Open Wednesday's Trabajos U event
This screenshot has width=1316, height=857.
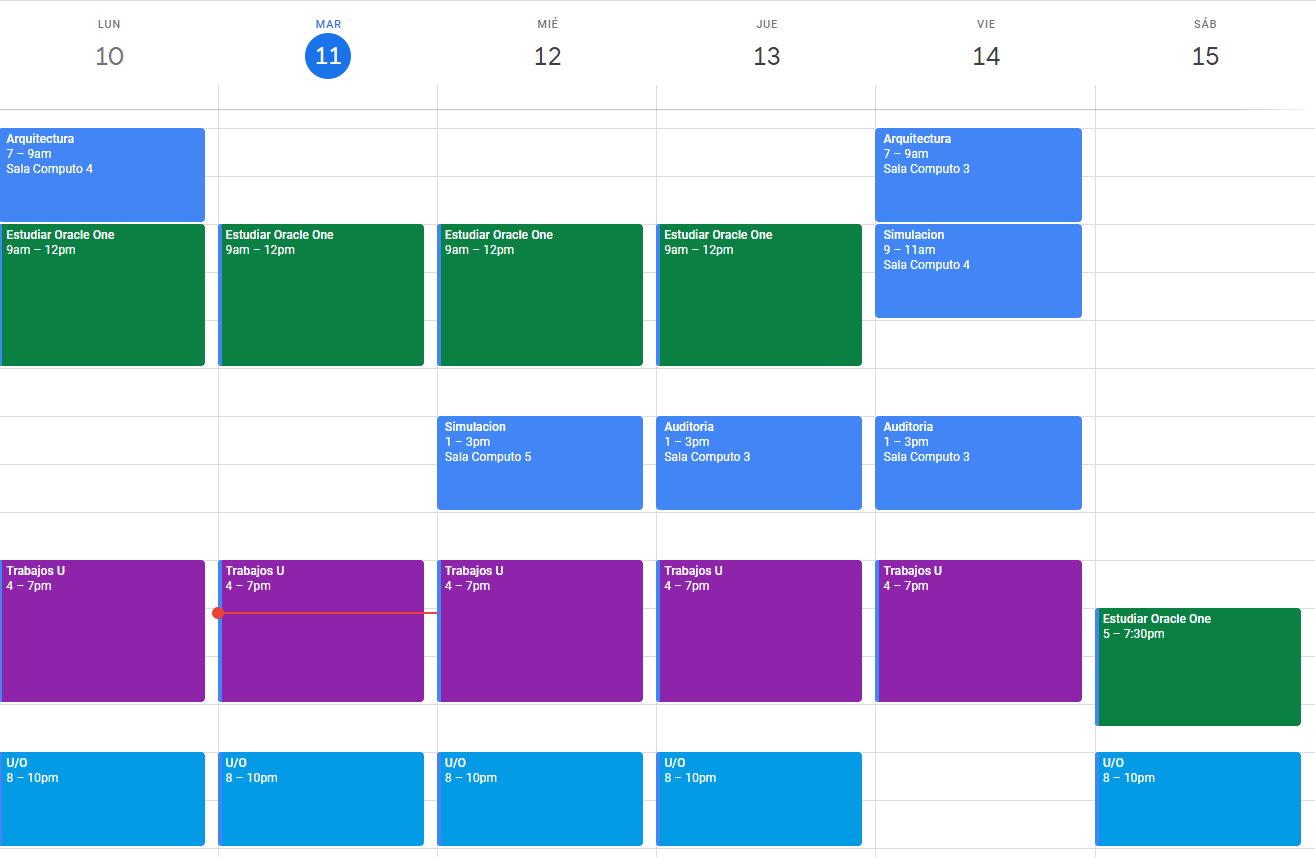[x=540, y=631]
